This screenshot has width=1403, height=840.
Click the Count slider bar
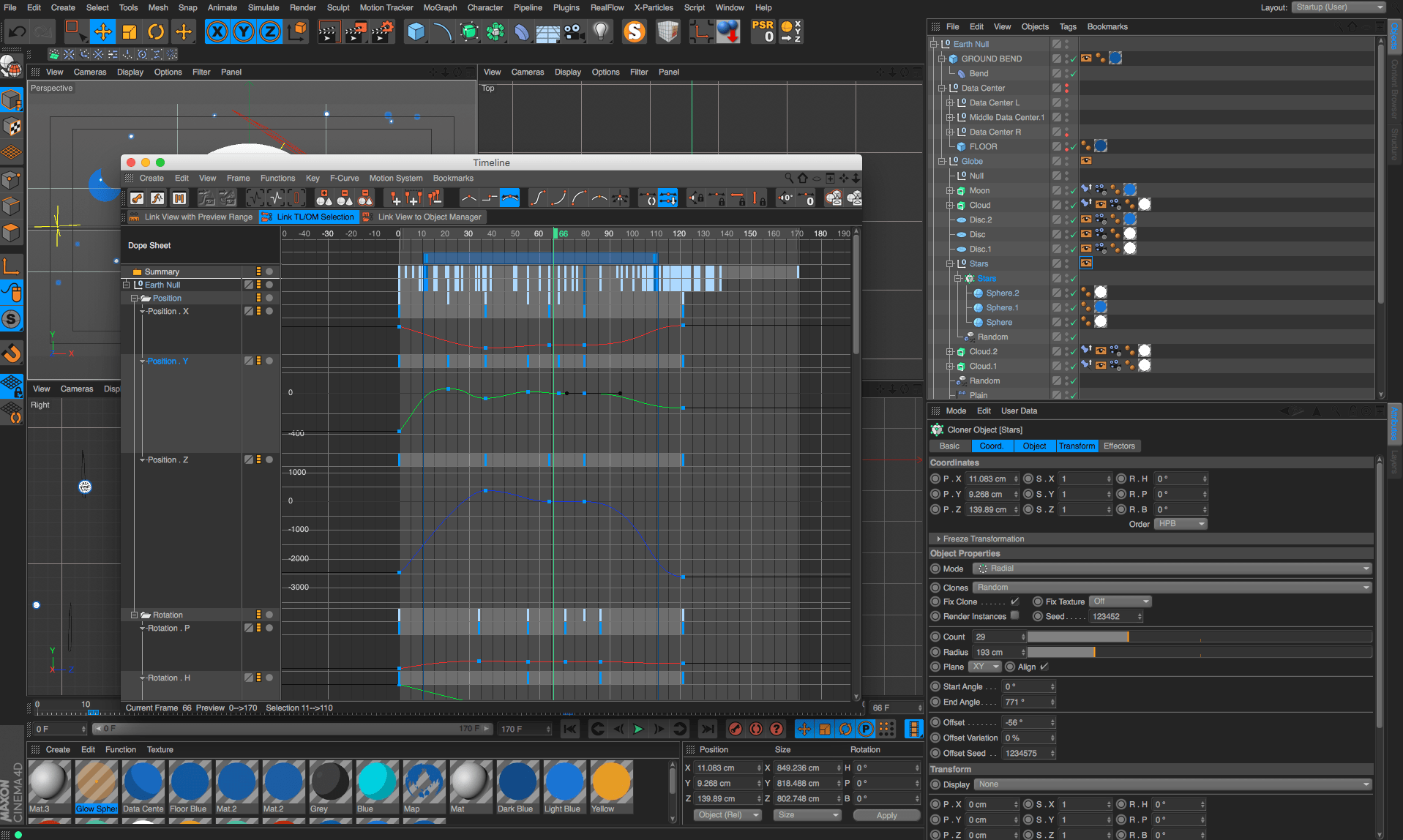[1200, 637]
